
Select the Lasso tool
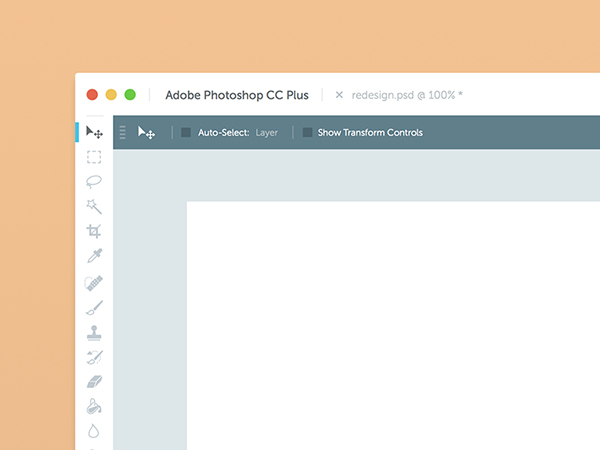94,182
